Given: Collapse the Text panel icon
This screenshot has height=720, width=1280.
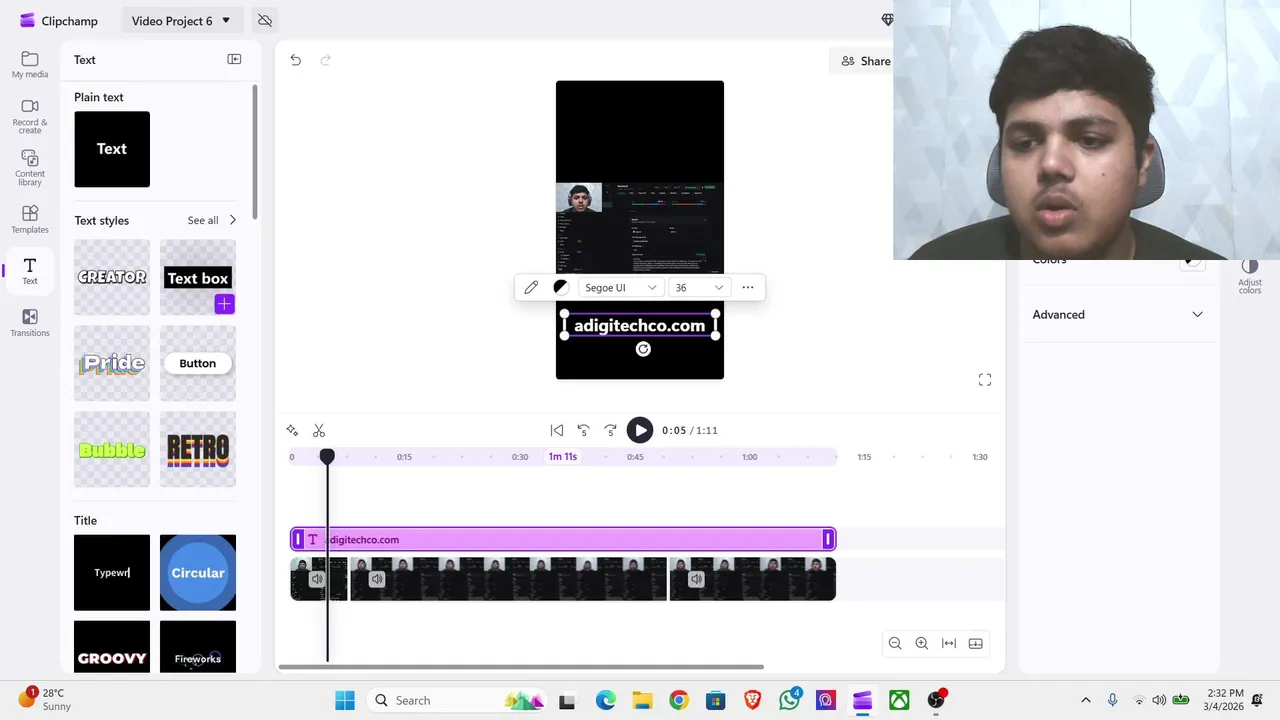Looking at the screenshot, I should tap(234, 60).
